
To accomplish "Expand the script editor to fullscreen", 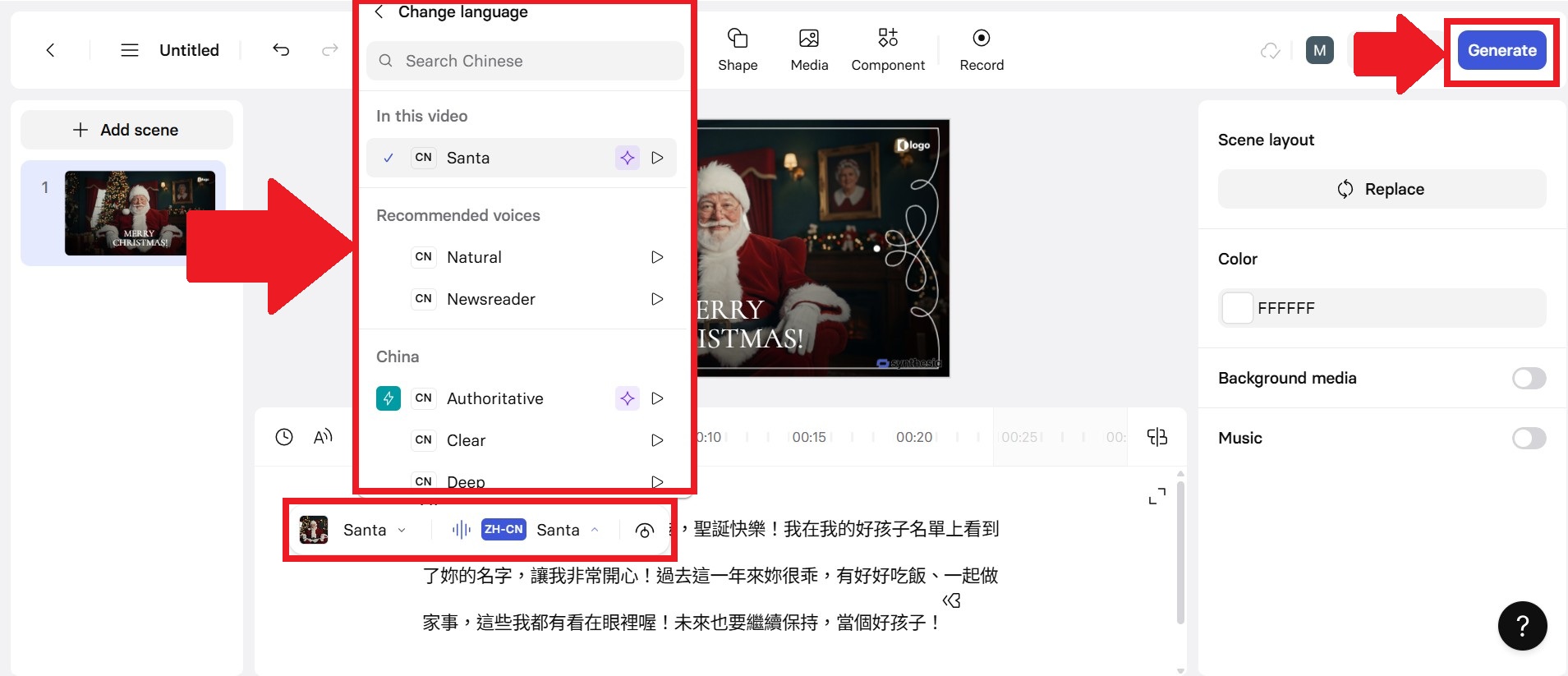I will 1157,496.
